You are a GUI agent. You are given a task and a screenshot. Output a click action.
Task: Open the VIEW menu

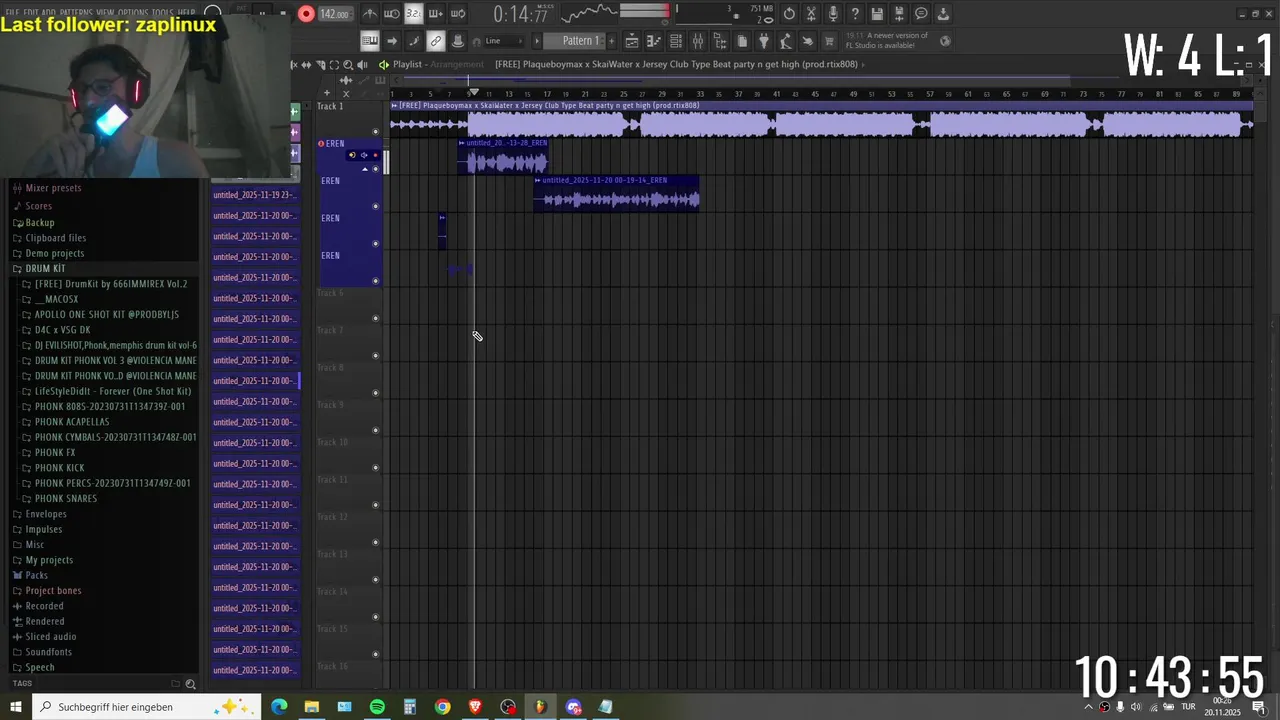(105, 12)
